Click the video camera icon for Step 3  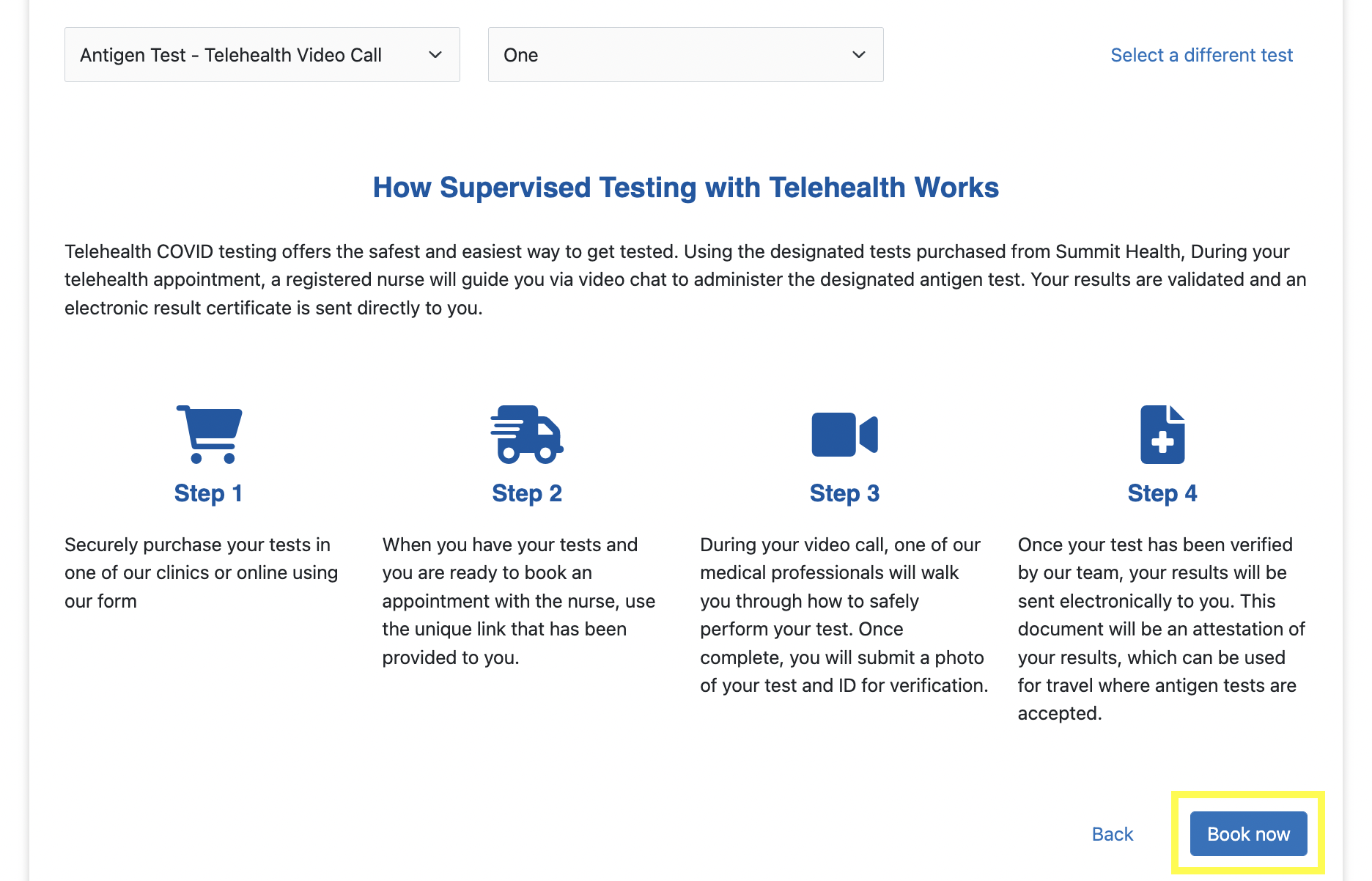844,435
